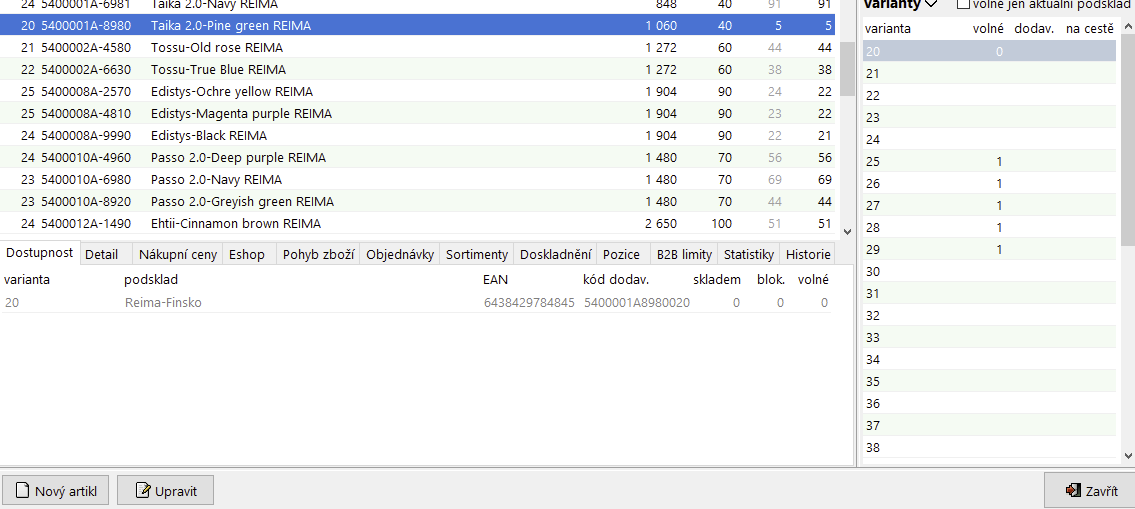
Task: Click the skladem column header
Action: (x=717, y=279)
